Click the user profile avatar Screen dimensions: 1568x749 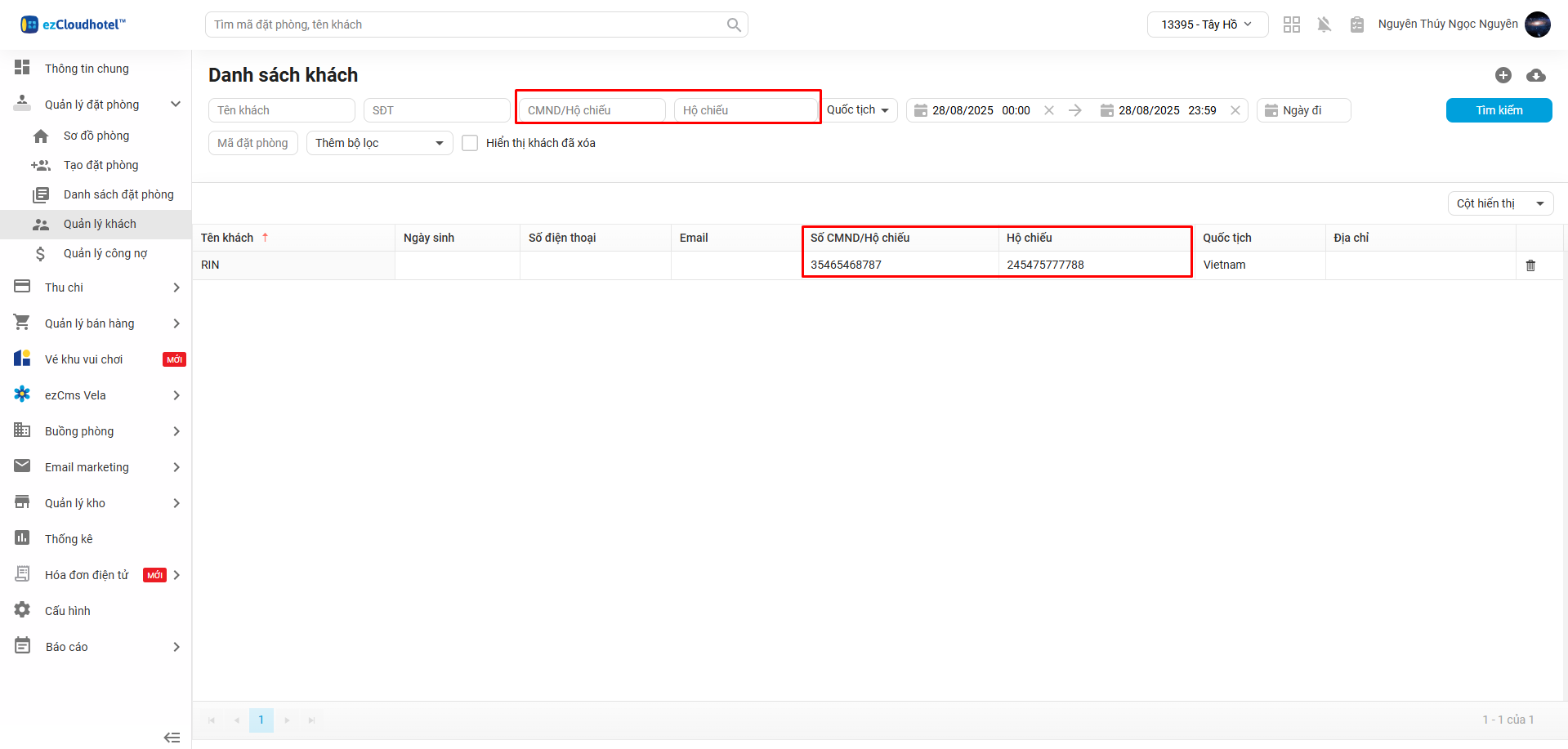point(1537,25)
